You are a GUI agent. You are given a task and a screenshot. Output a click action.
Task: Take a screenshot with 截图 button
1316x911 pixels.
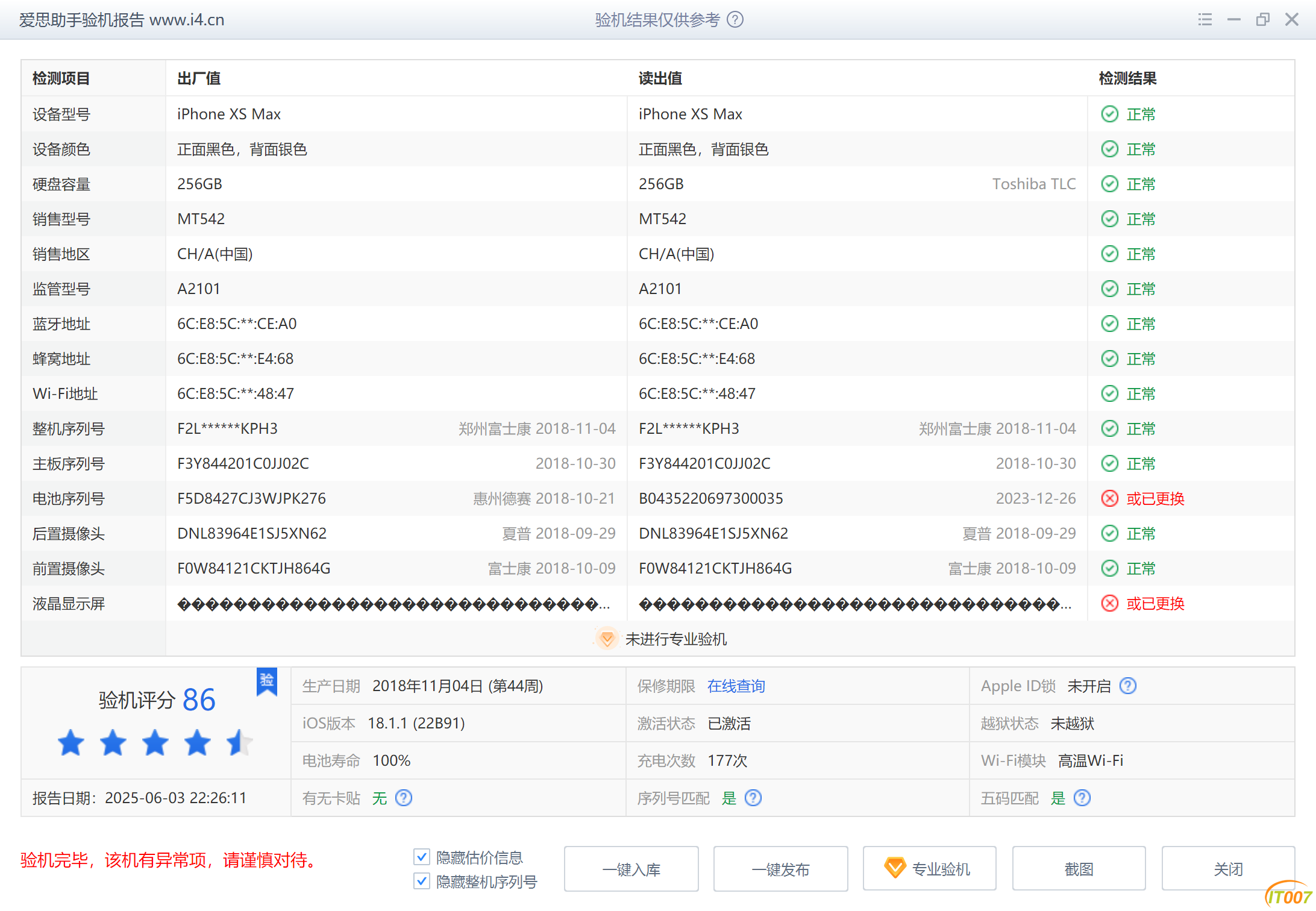[1079, 869]
